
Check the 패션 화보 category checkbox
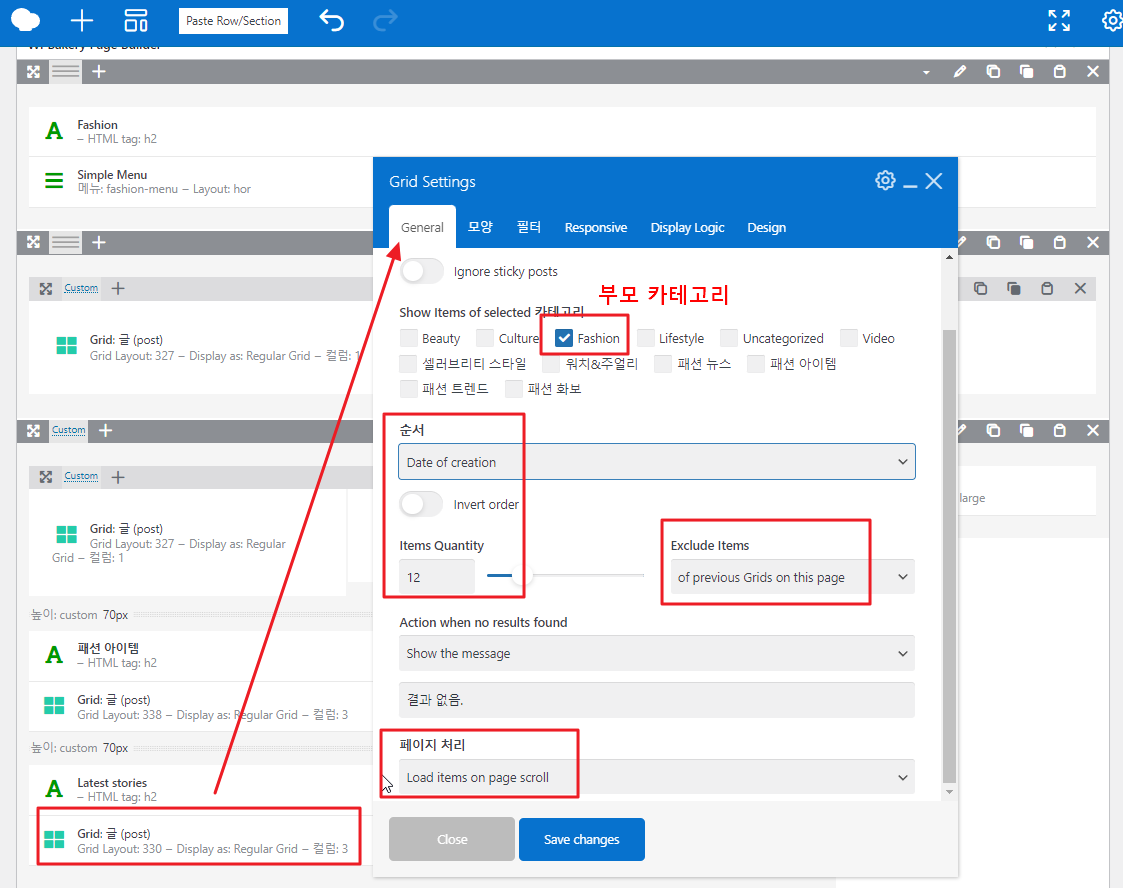[514, 389]
